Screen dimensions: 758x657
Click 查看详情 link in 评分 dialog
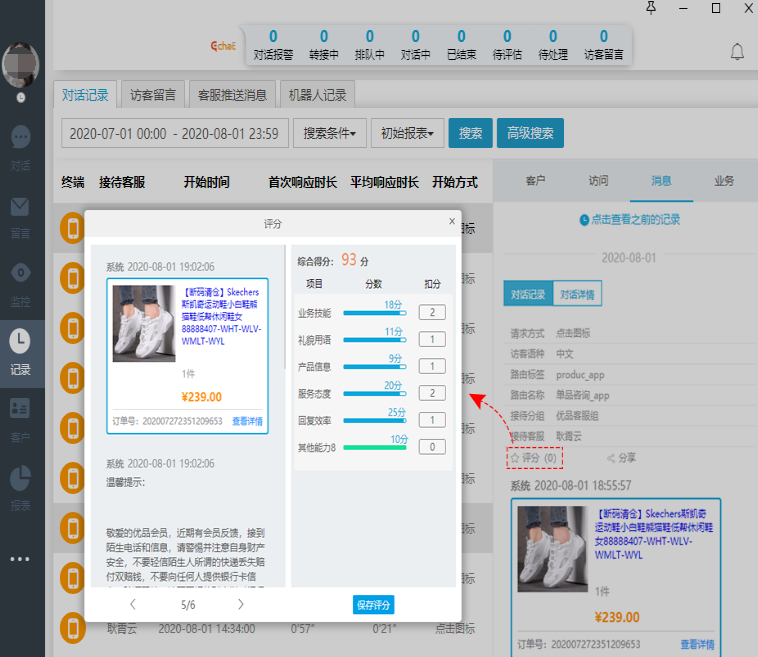pos(247,421)
